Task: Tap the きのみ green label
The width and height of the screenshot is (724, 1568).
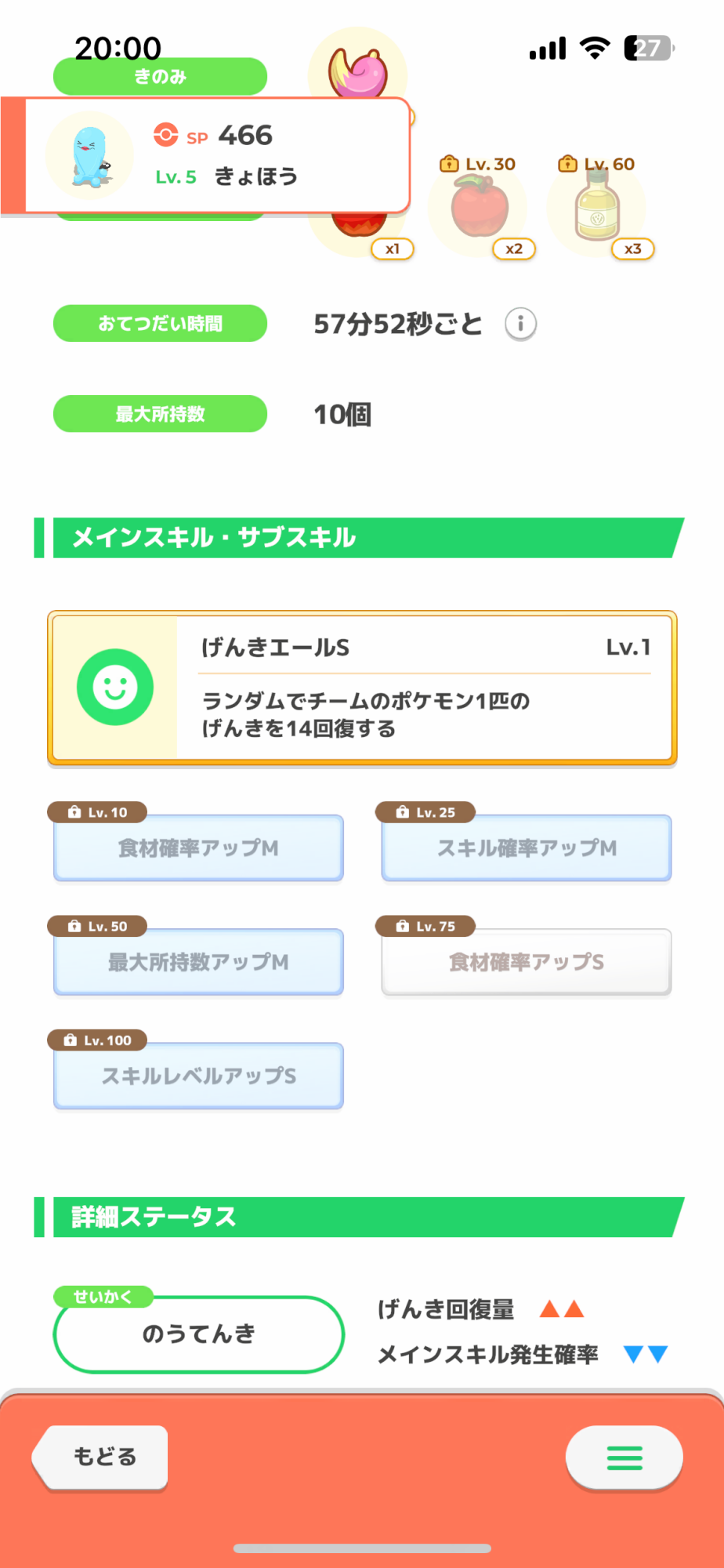Action: pyautogui.click(x=160, y=77)
